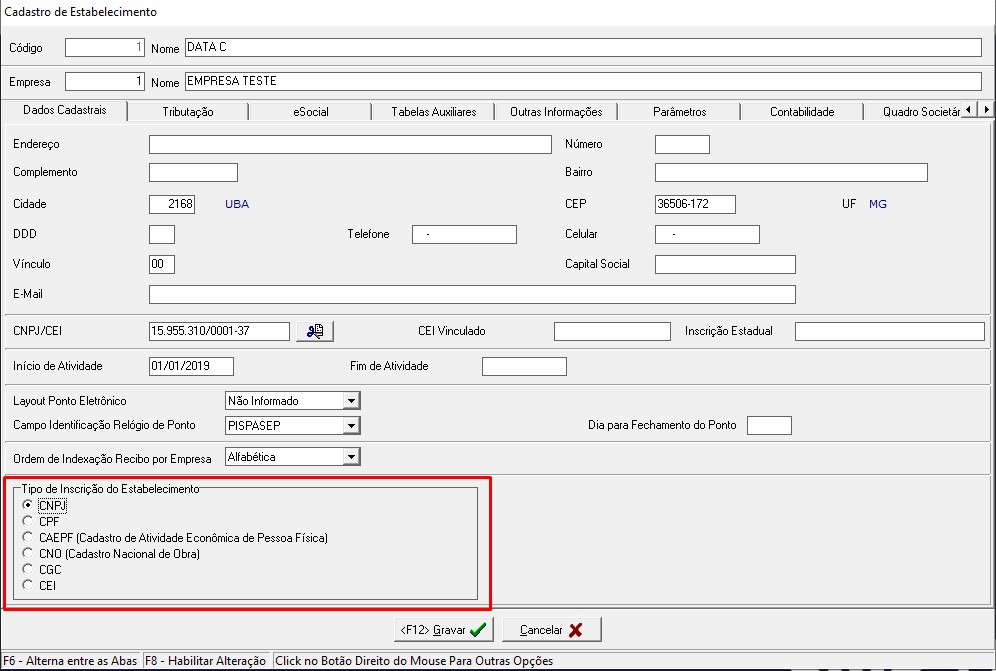Open the Layout Ponto Eletrônico dropdown
996x671 pixels.
point(351,400)
